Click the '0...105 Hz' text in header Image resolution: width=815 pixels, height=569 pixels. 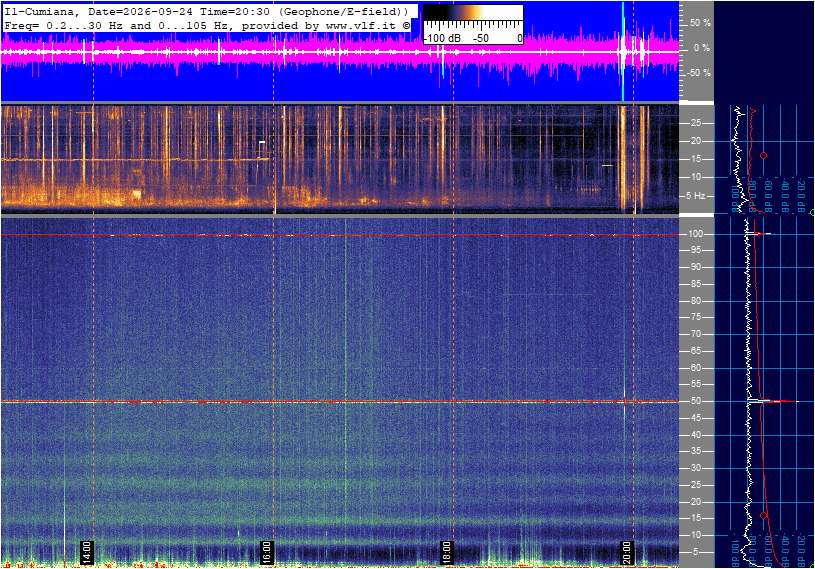pos(191,25)
